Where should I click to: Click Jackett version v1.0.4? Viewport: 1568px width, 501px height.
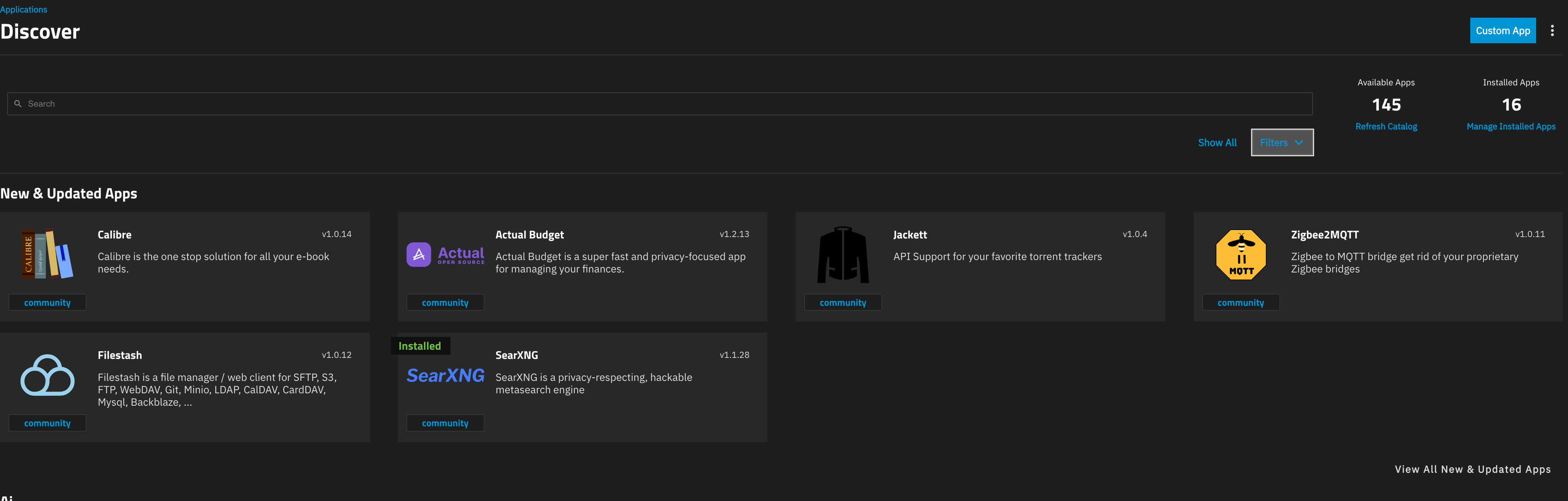click(x=1135, y=234)
